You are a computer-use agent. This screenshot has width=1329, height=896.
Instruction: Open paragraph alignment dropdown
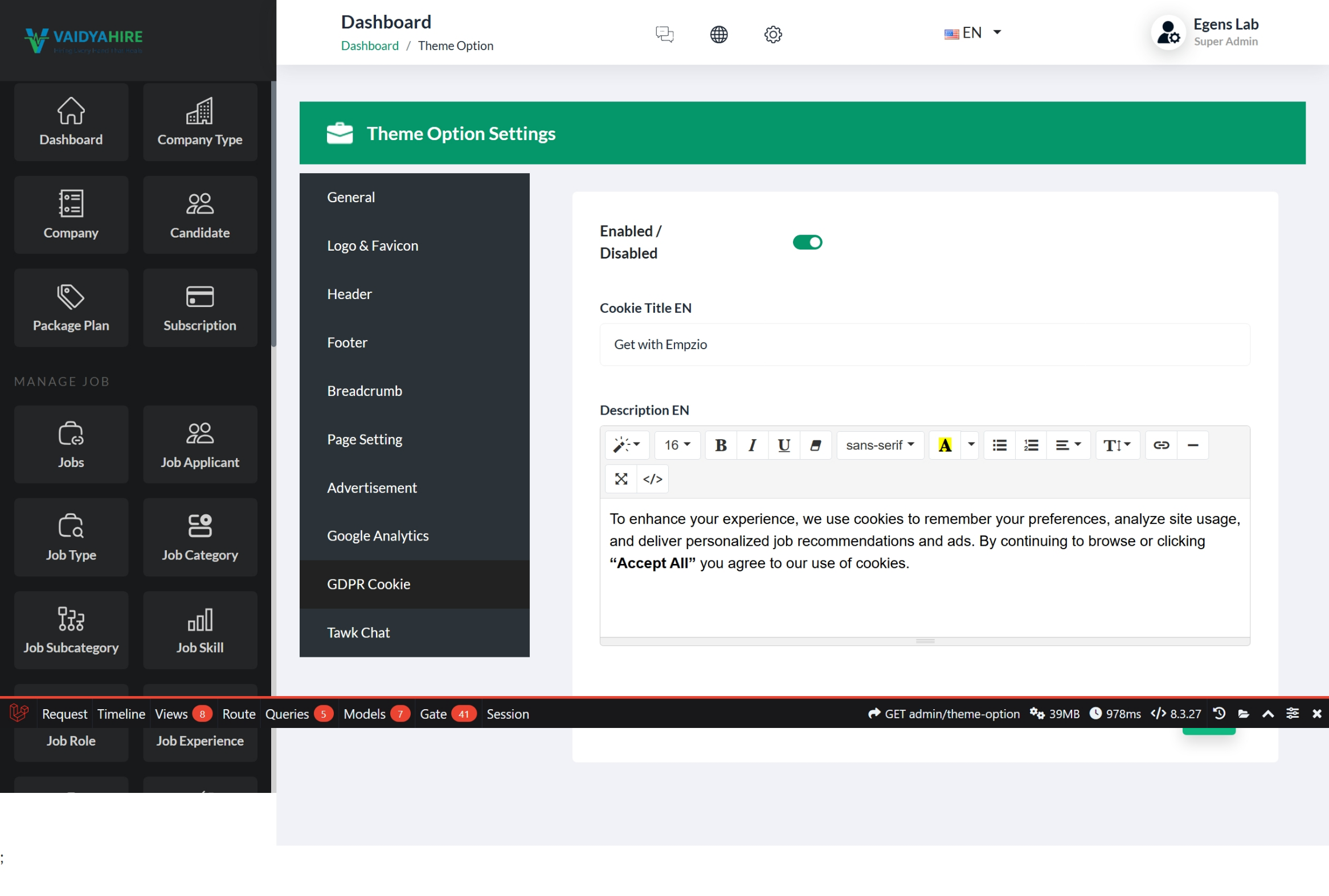1068,445
